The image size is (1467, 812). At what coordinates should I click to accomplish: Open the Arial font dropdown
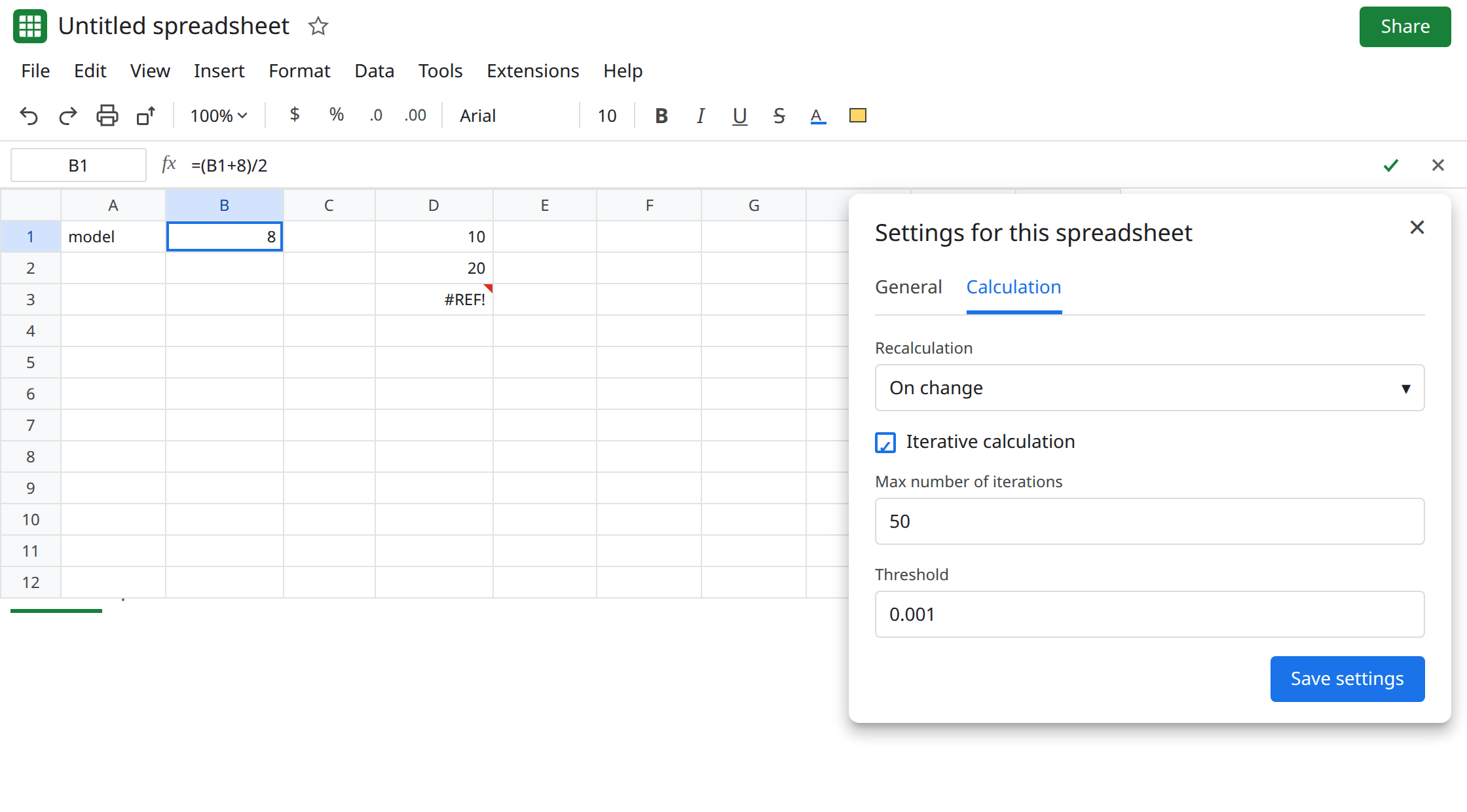pyautogui.click(x=511, y=116)
